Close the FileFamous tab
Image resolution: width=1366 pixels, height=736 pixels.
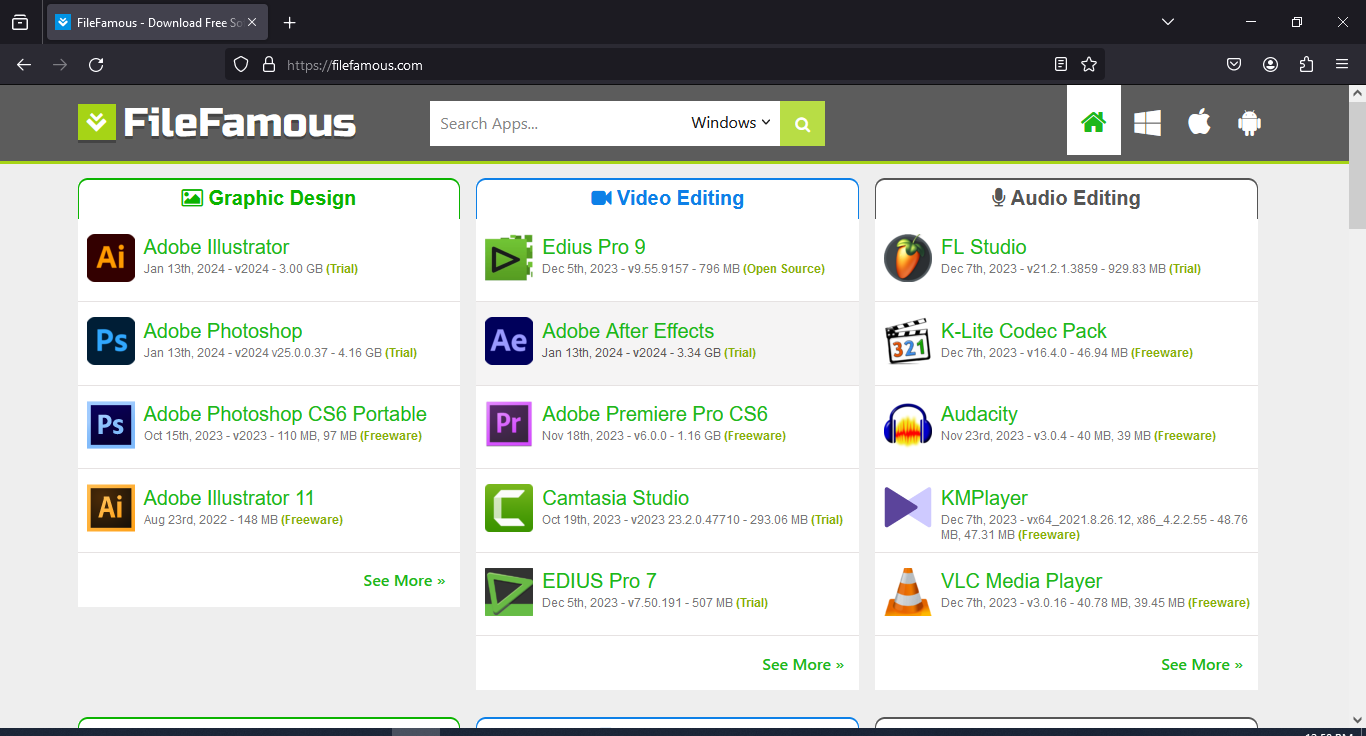pos(253,22)
